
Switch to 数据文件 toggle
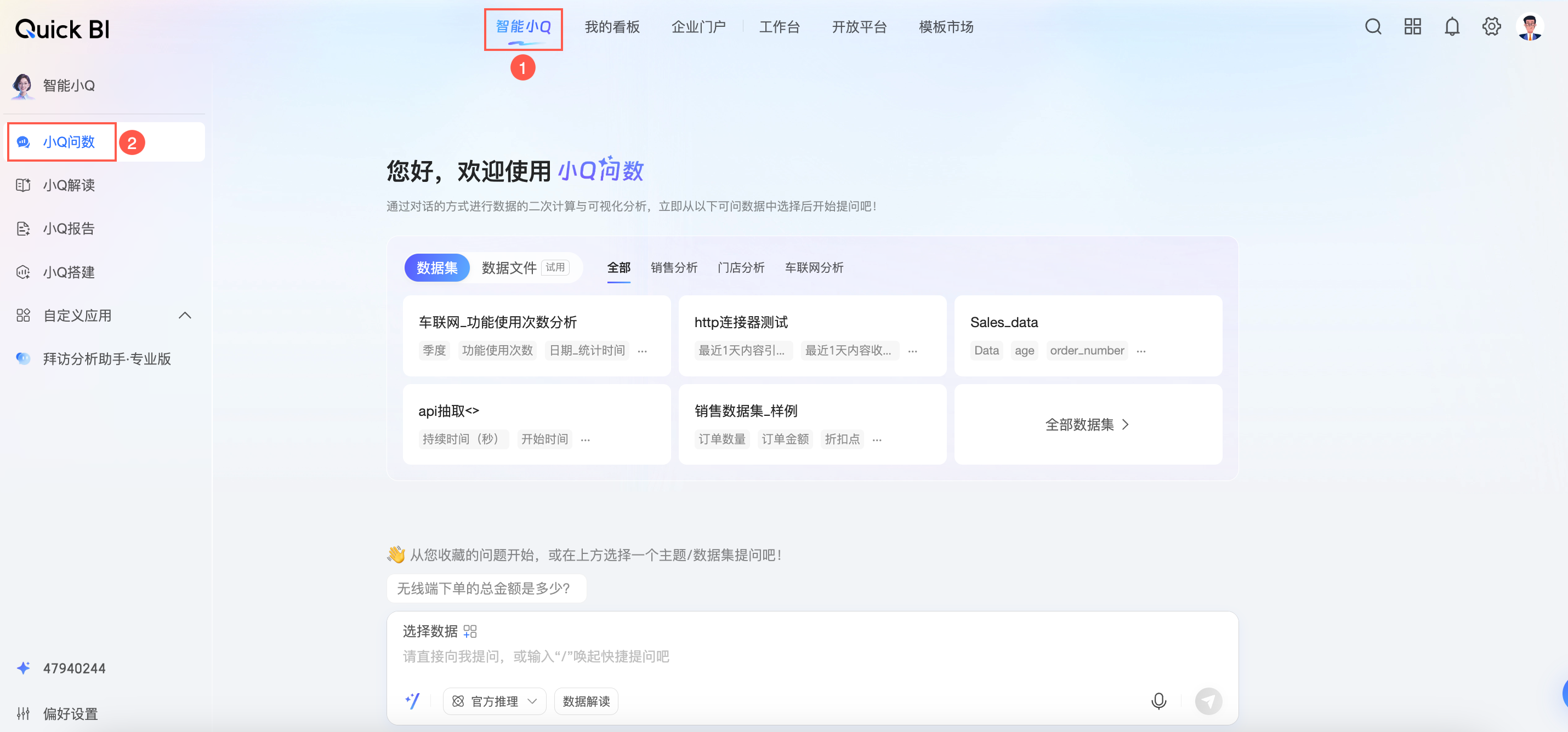[x=525, y=268]
